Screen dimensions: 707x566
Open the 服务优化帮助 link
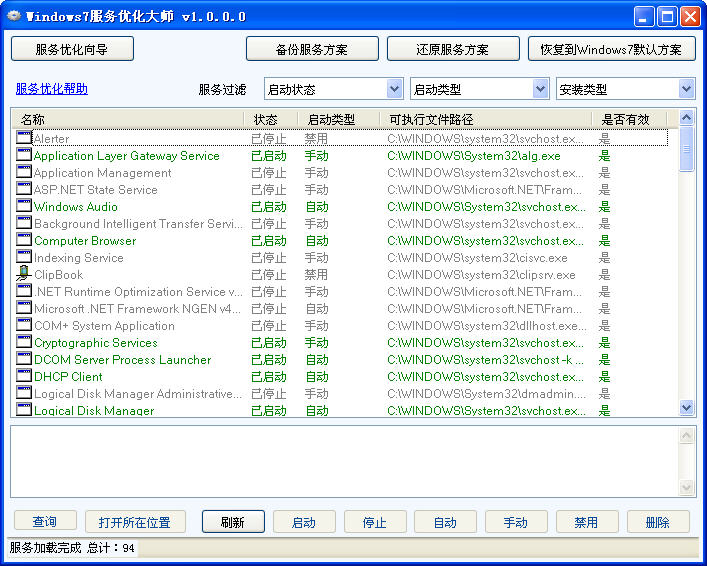click(x=51, y=89)
